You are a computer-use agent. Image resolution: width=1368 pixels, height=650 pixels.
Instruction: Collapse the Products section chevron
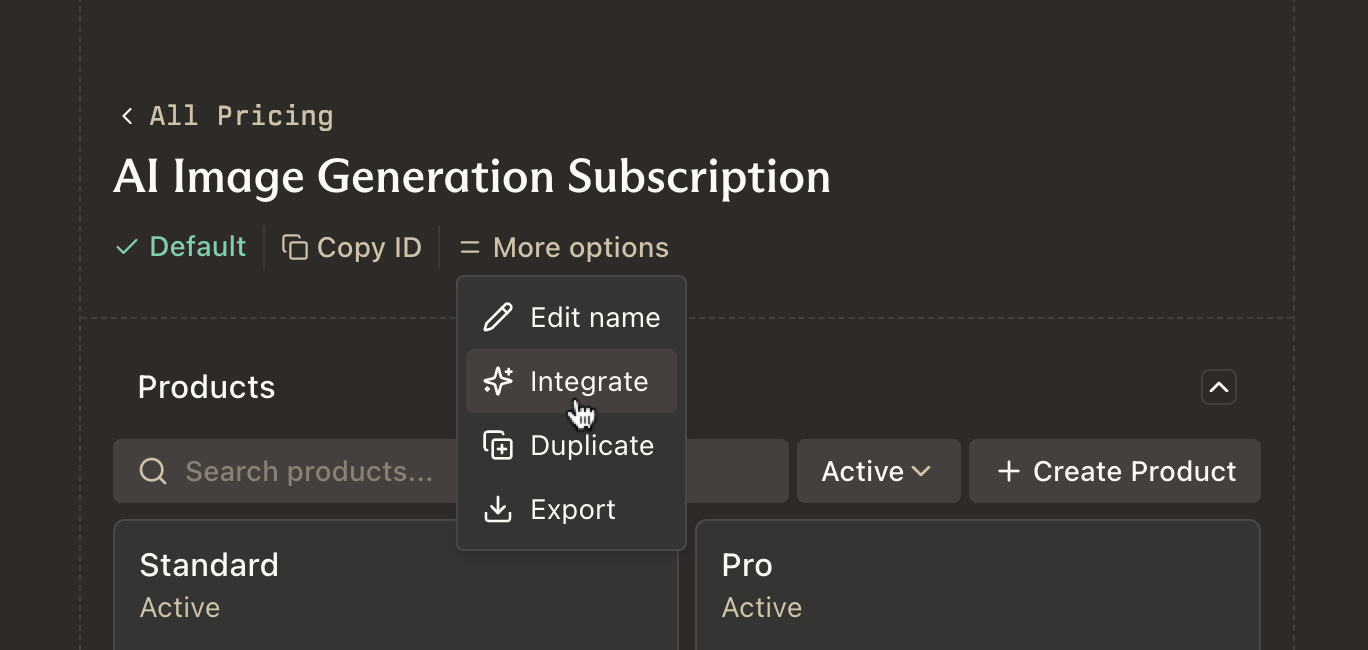pyautogui.click(x=1219, y=387)
